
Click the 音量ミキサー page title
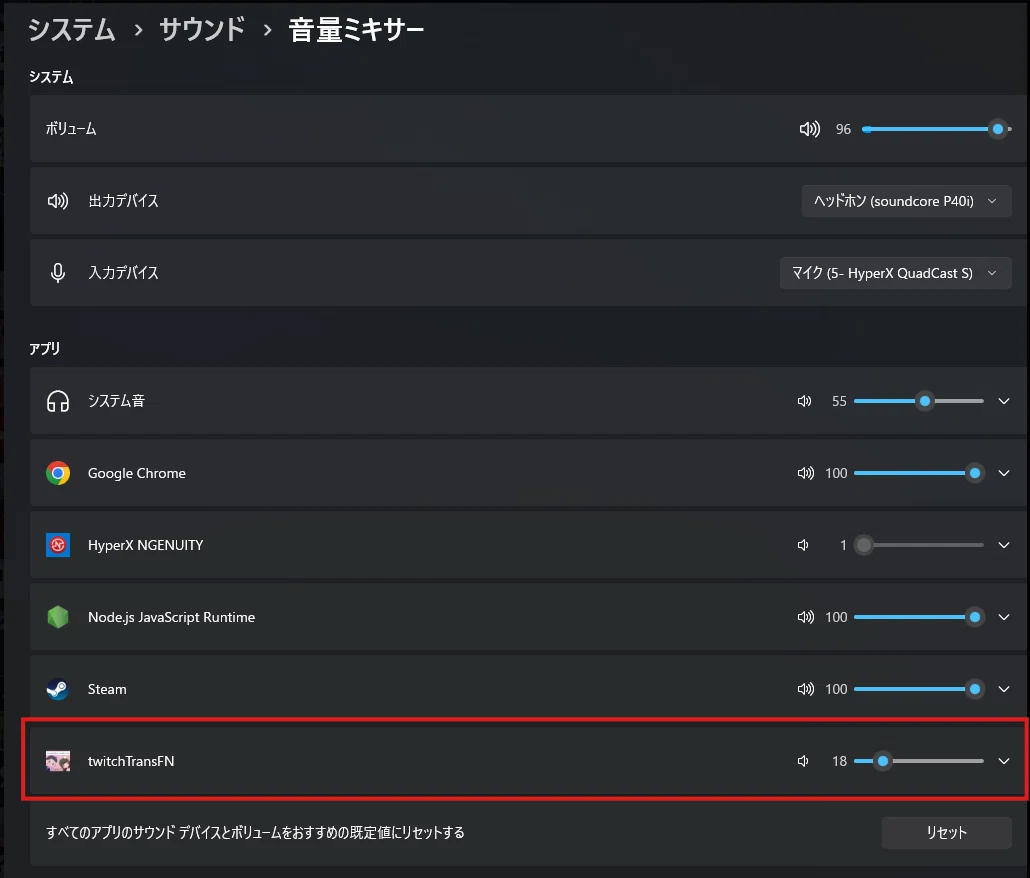(357, 30)
